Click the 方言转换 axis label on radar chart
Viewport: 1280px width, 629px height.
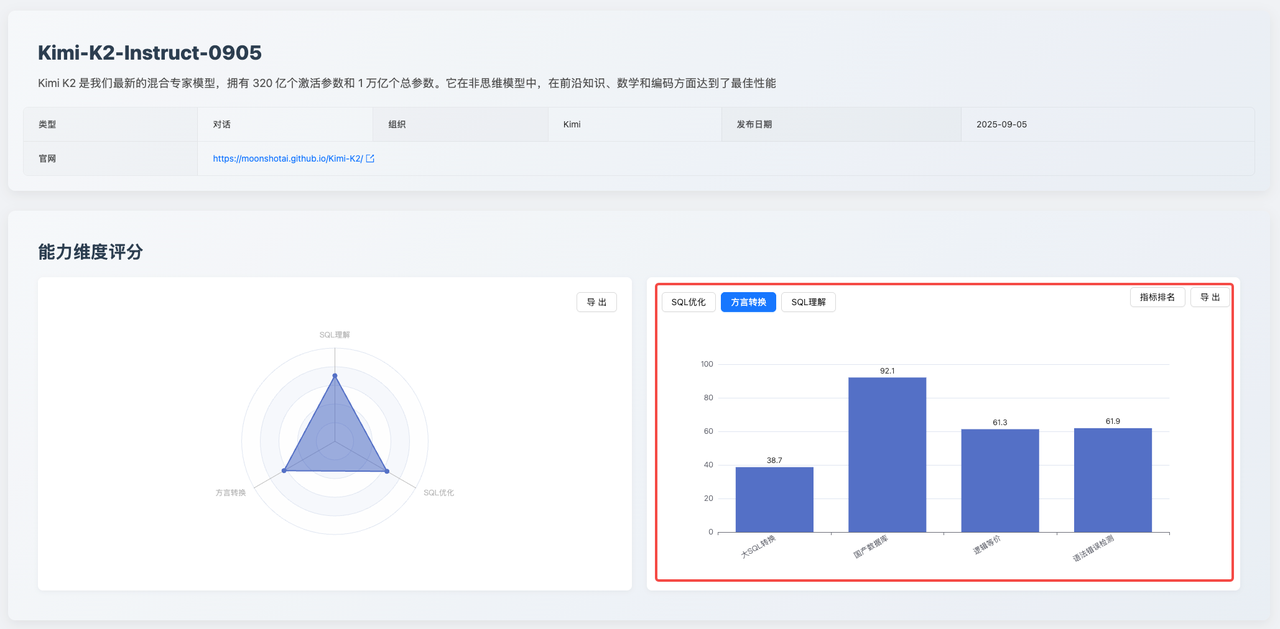click(230, 492)
